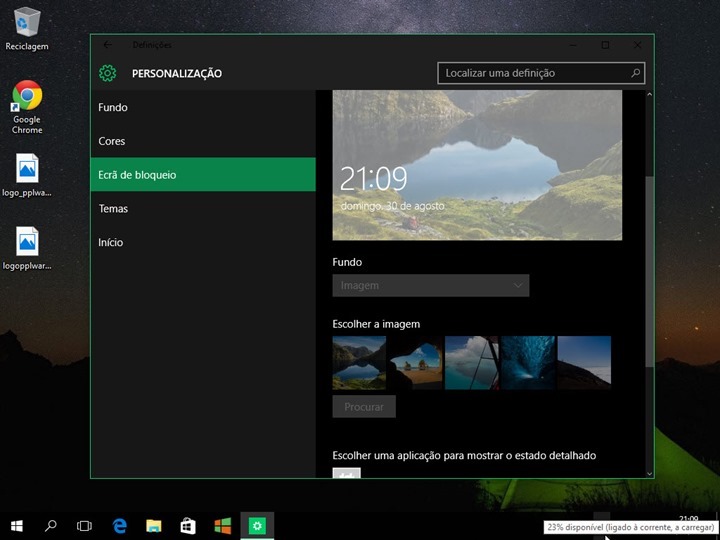Viewport: 720px width, 540px height.
Task: Click the calendar app icon under detailed status
Action: [x=346, y=473]
